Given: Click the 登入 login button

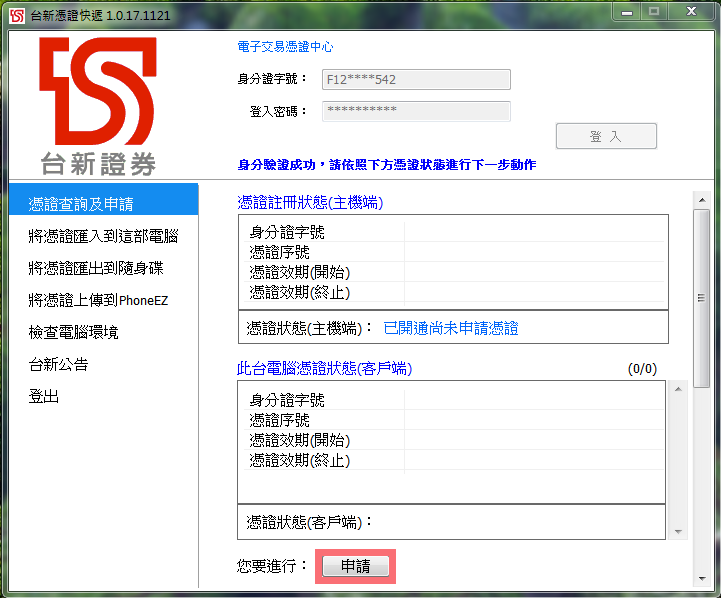Looking at the screenshot, I should [606, 136].
